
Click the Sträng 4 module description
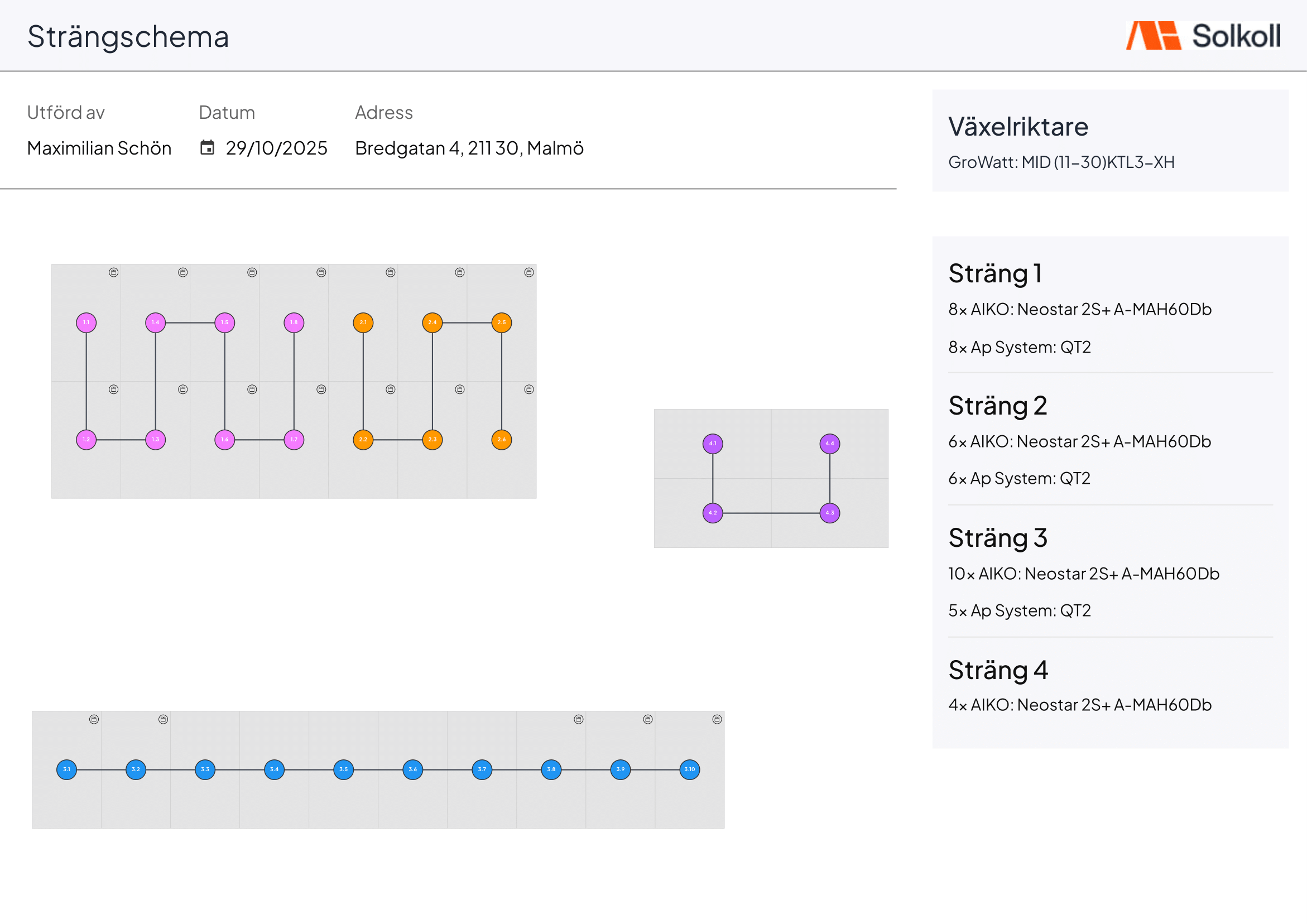tap(1080, 705)
